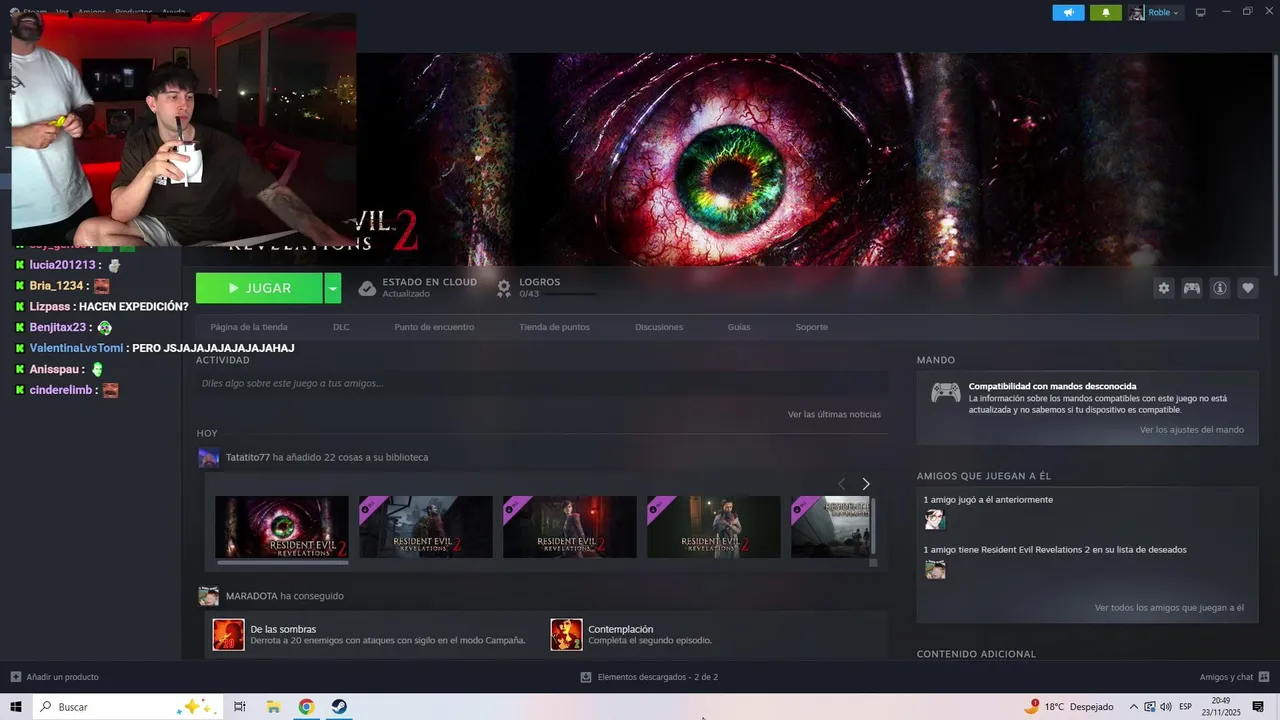
Task: Open the DLC tab
Action: click(x=341, y=327)
